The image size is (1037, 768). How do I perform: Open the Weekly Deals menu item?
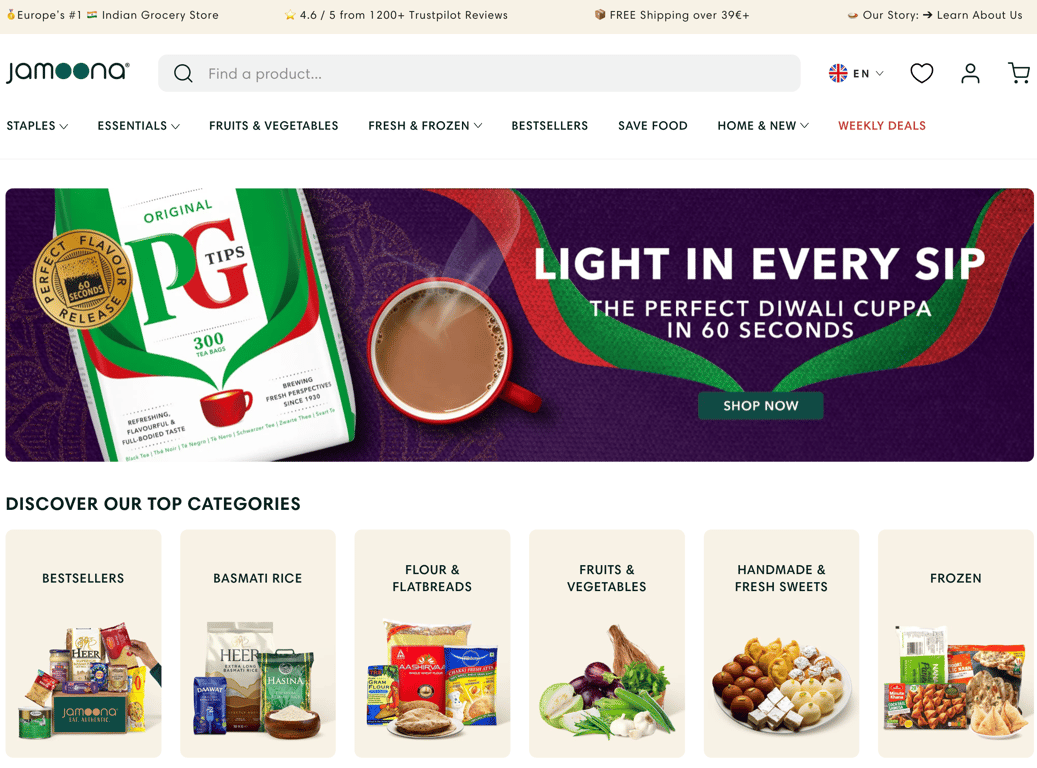point(882,126)
